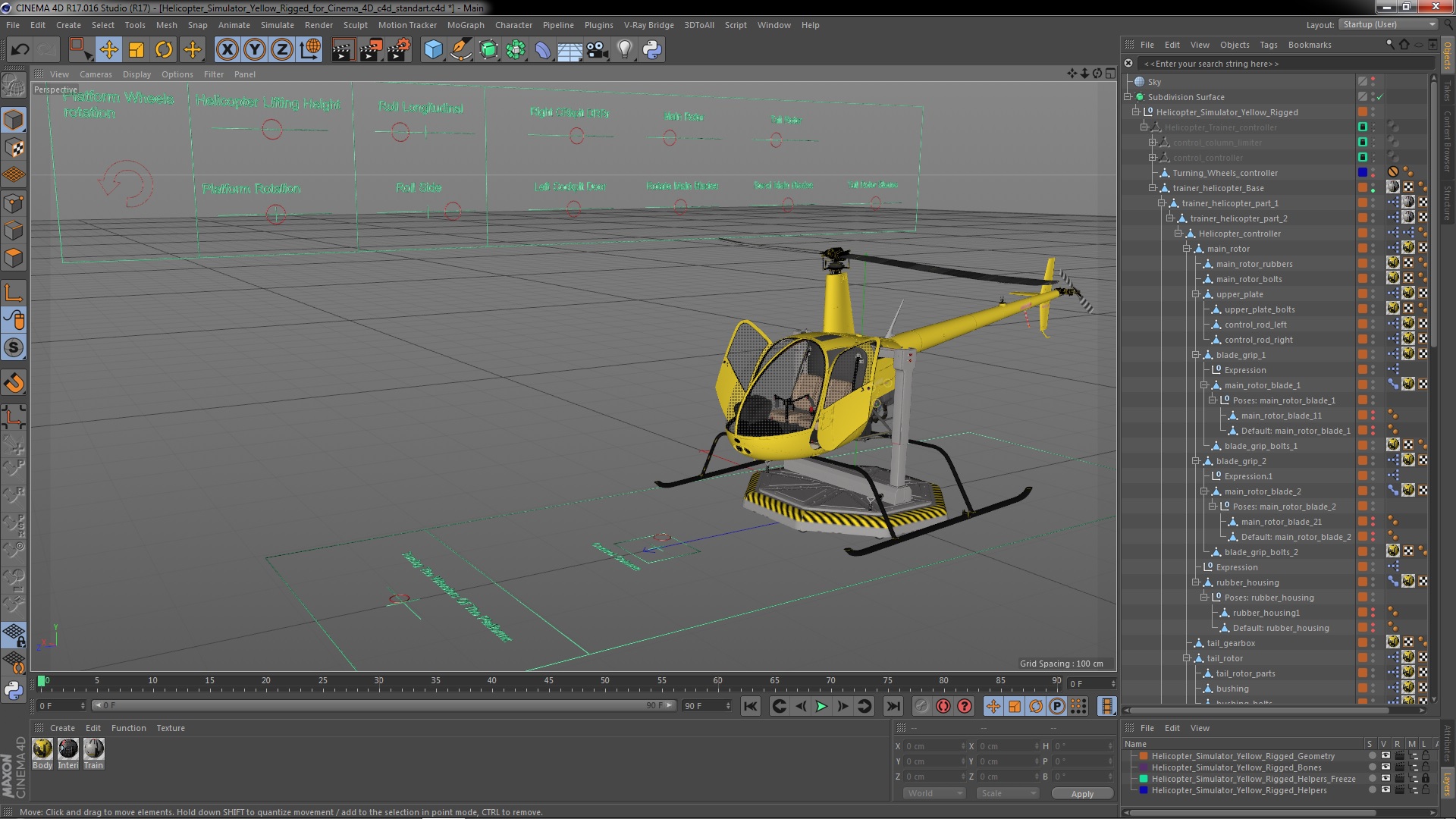Select the Body material thumbnail
Viewport: 1456px width, 819px height.
pos(42,748)
